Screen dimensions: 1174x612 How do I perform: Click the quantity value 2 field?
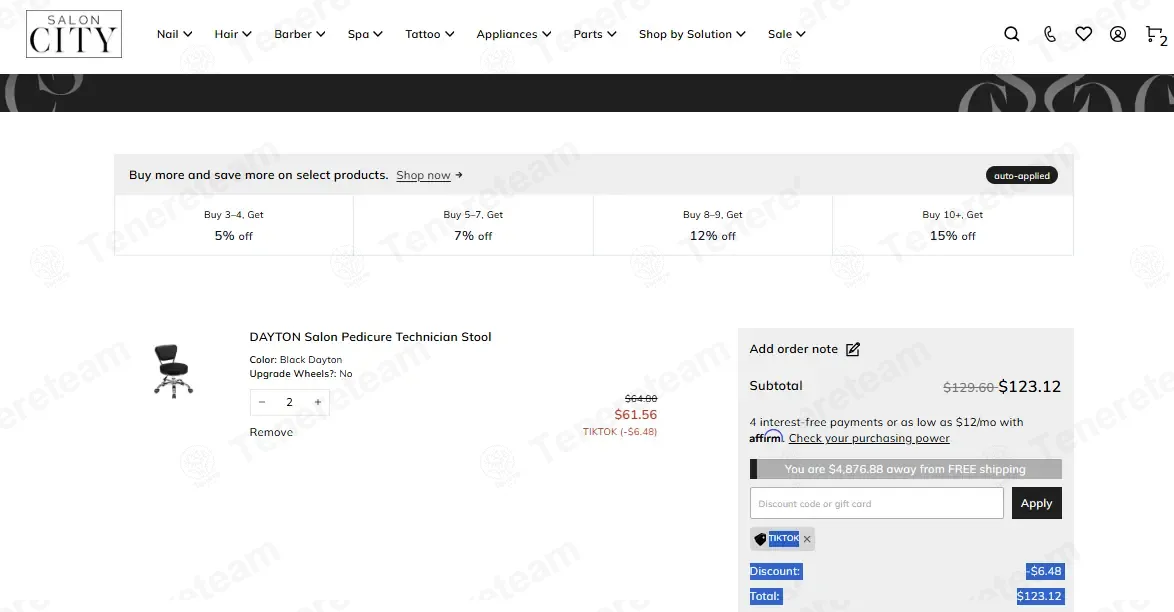point(290,402)
